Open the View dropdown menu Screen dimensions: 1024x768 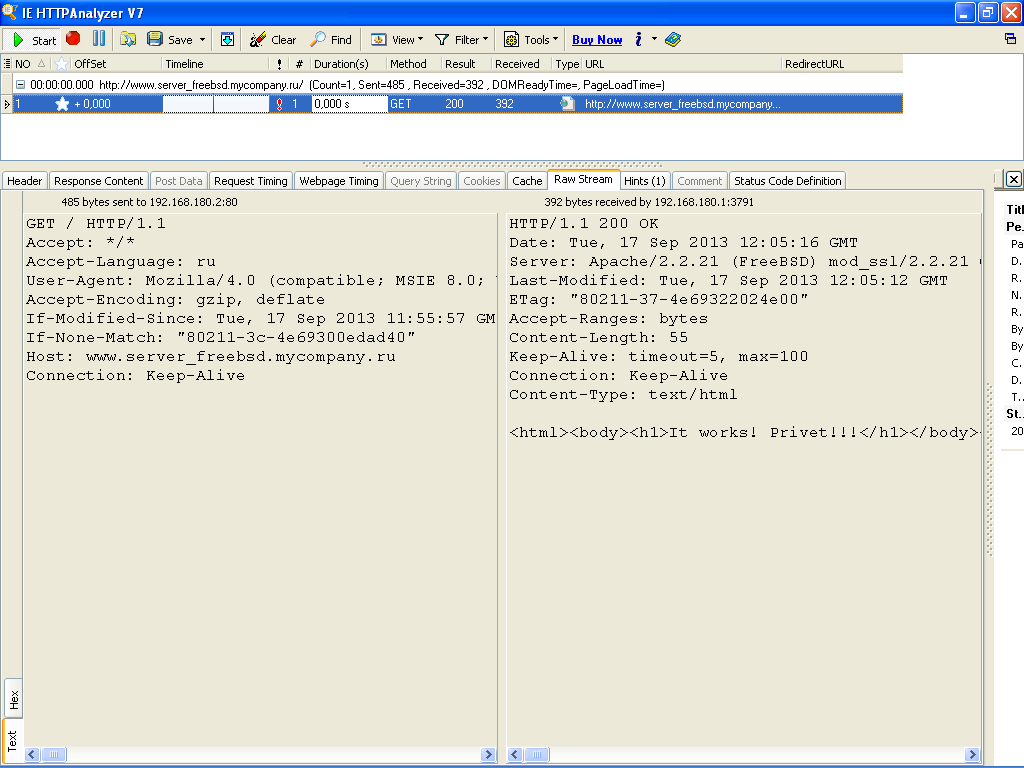pos(397,40)
